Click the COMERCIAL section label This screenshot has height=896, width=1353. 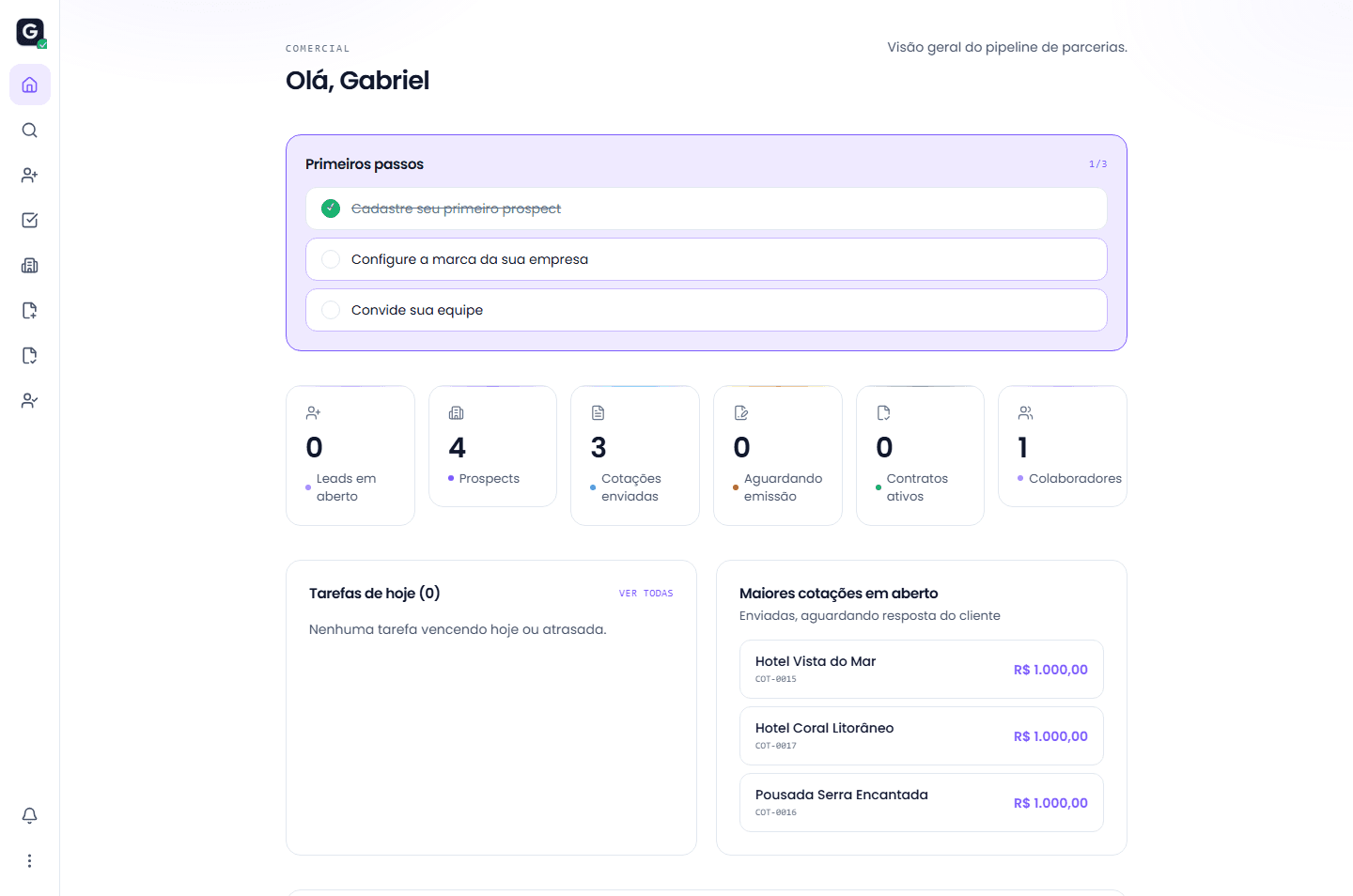[x=318, y=49]
